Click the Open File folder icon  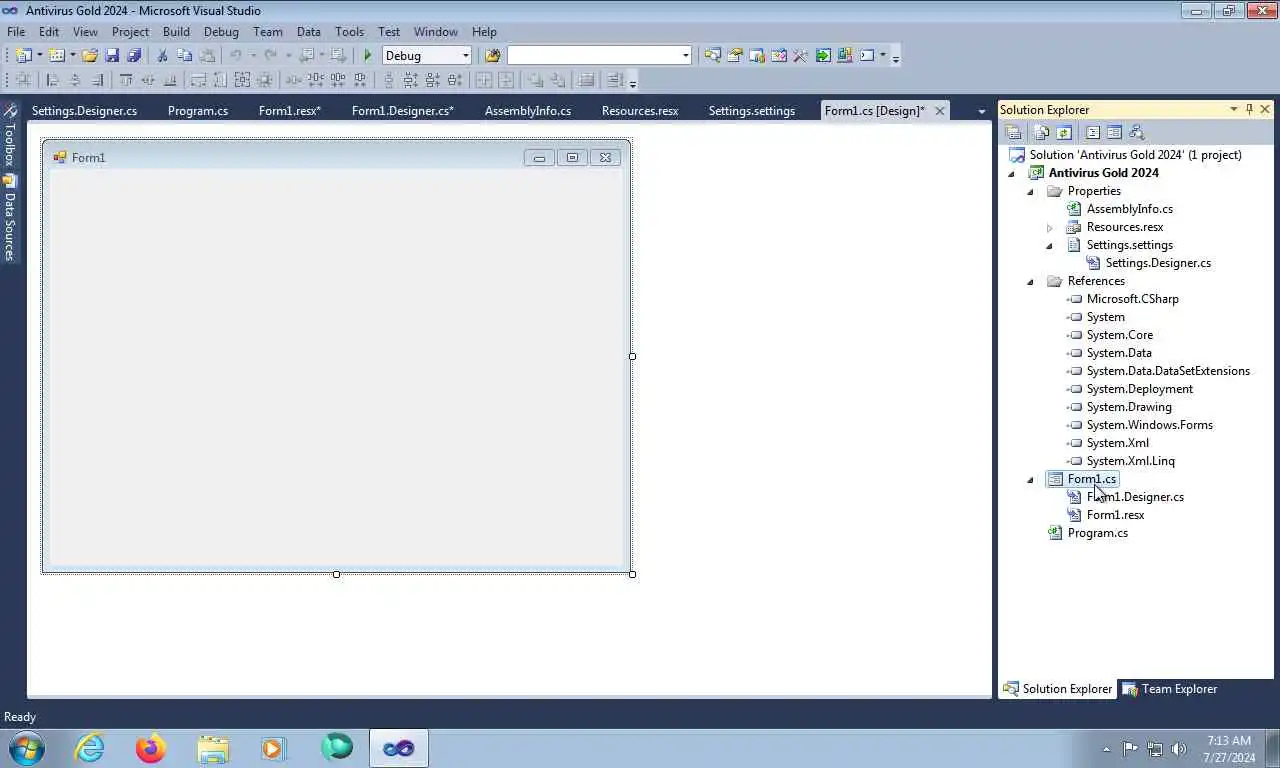coord(90,56)
